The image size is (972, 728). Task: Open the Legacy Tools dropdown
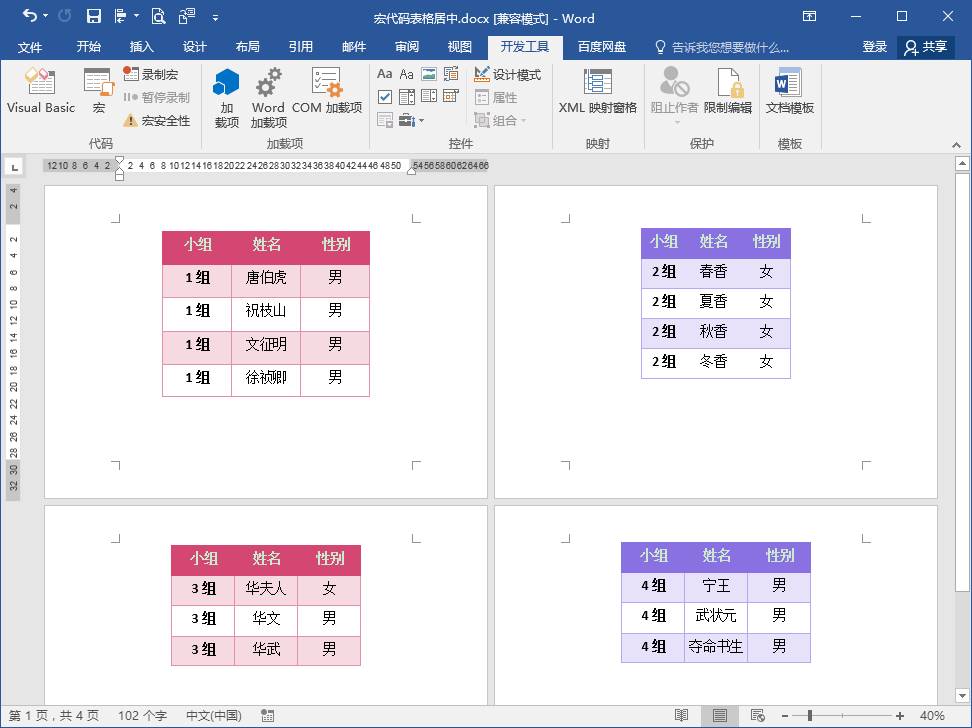click(411, 120)
